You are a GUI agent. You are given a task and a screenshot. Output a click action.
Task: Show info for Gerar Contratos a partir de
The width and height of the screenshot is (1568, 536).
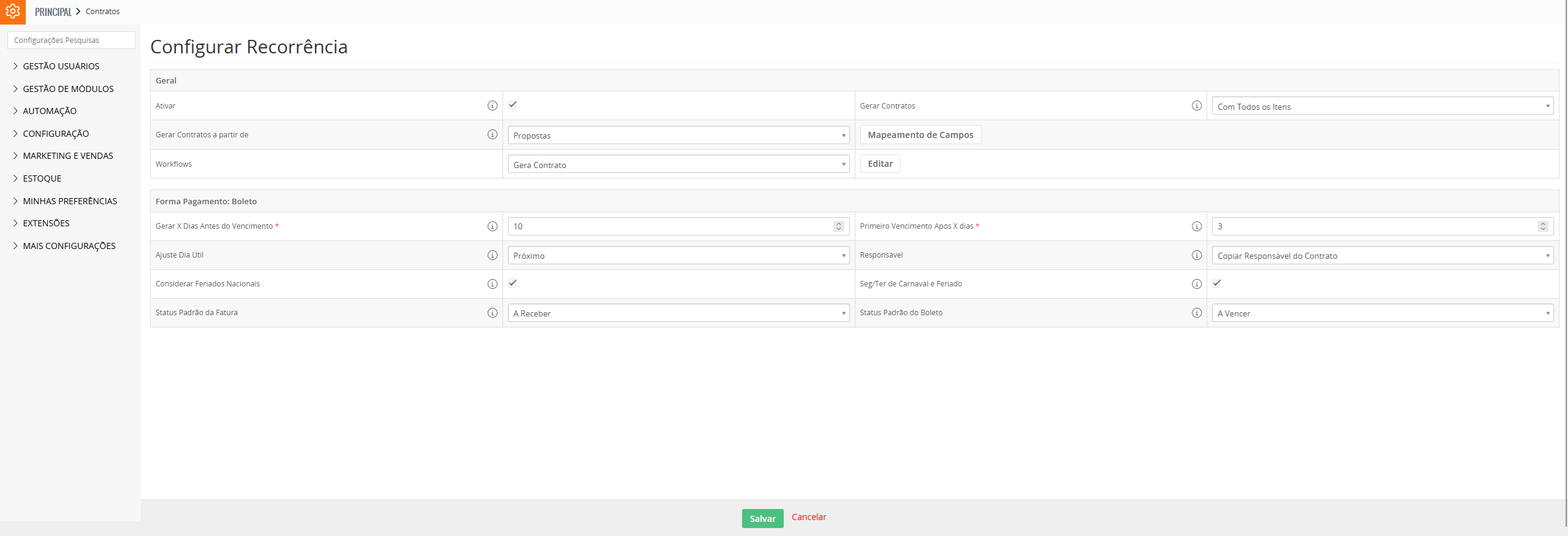pos(492,134)
